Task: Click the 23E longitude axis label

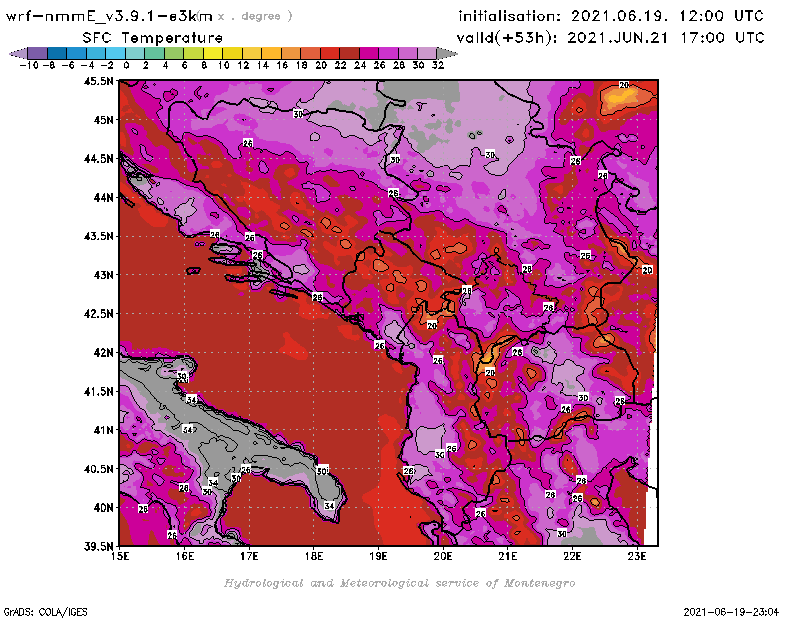Action: 637,556
